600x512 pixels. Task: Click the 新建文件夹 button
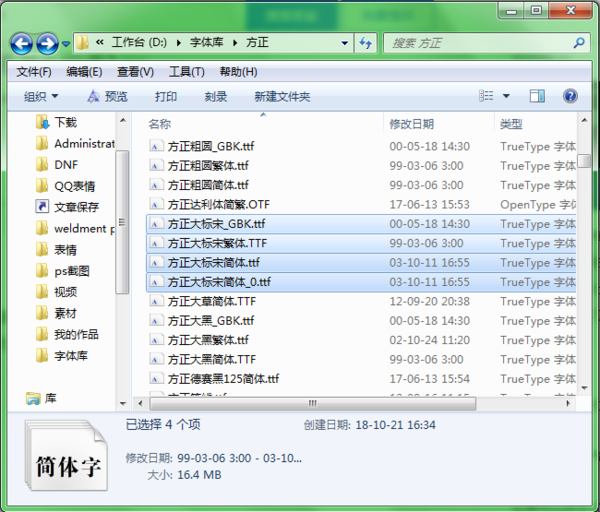click(282, 96)
